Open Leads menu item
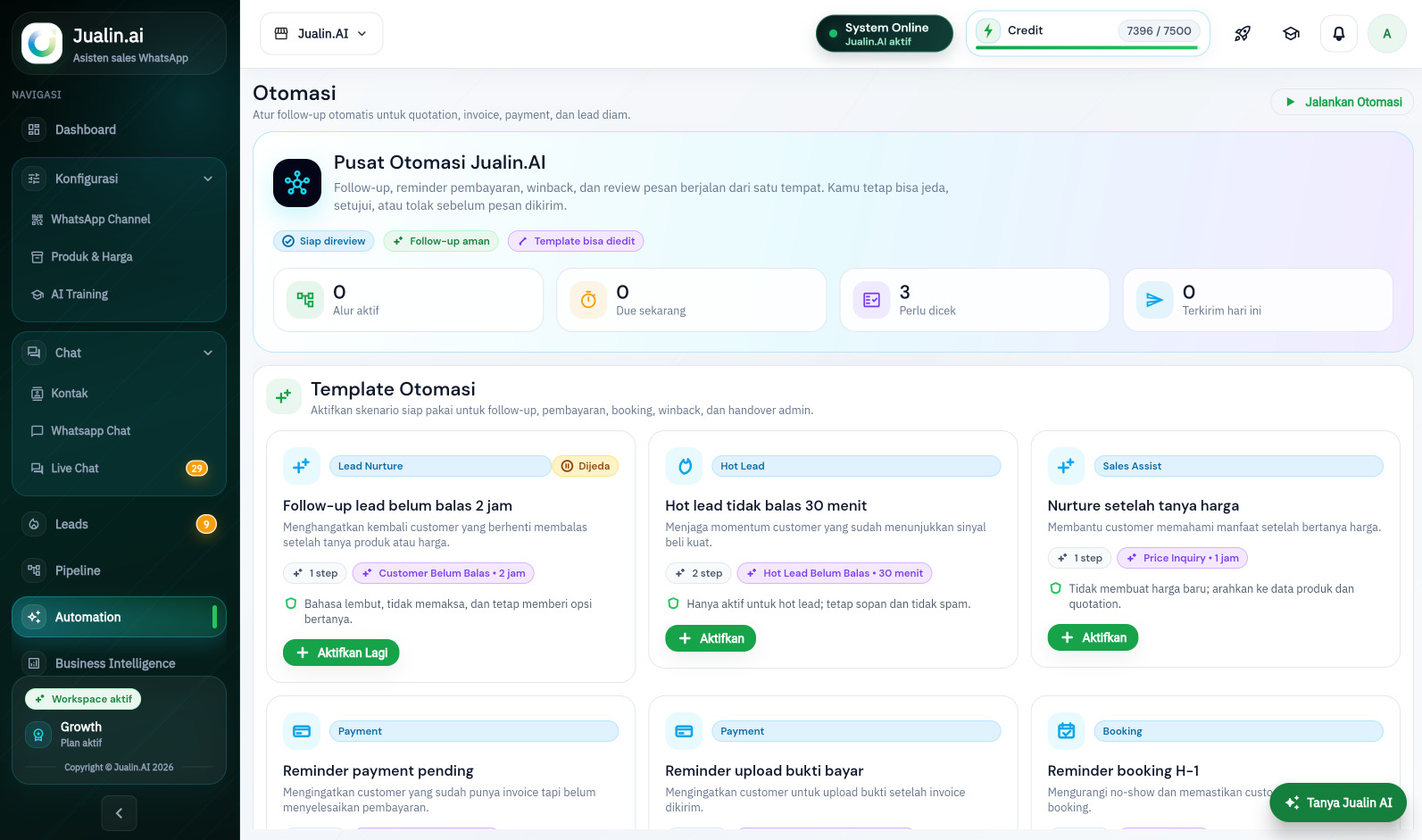 119,524
